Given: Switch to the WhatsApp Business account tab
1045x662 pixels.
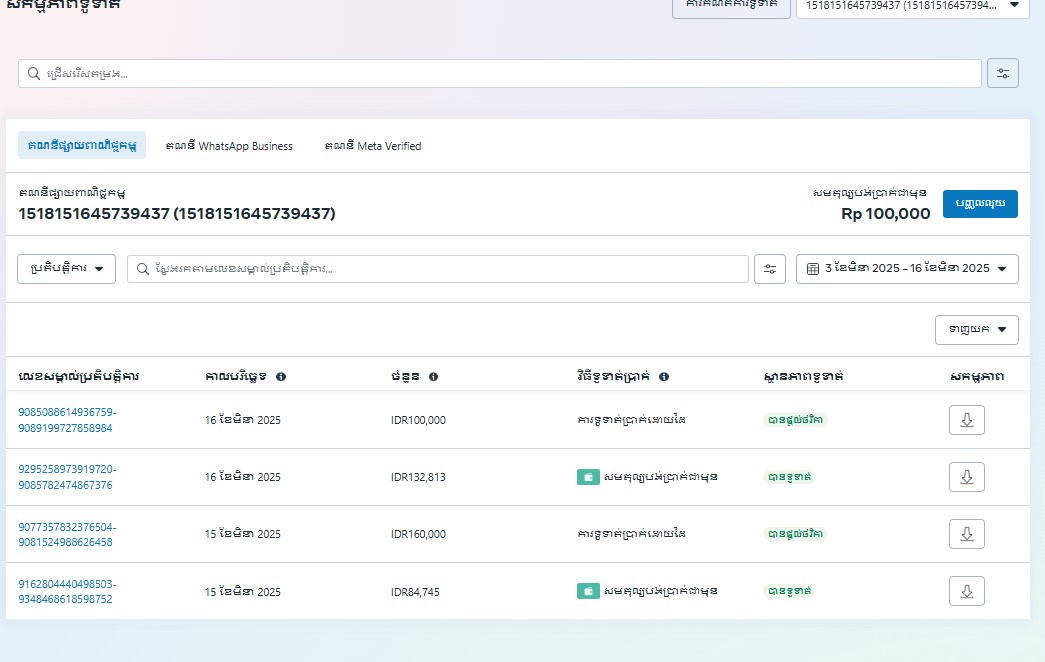Looking at the screenshot, I should (x=229, y=146).
